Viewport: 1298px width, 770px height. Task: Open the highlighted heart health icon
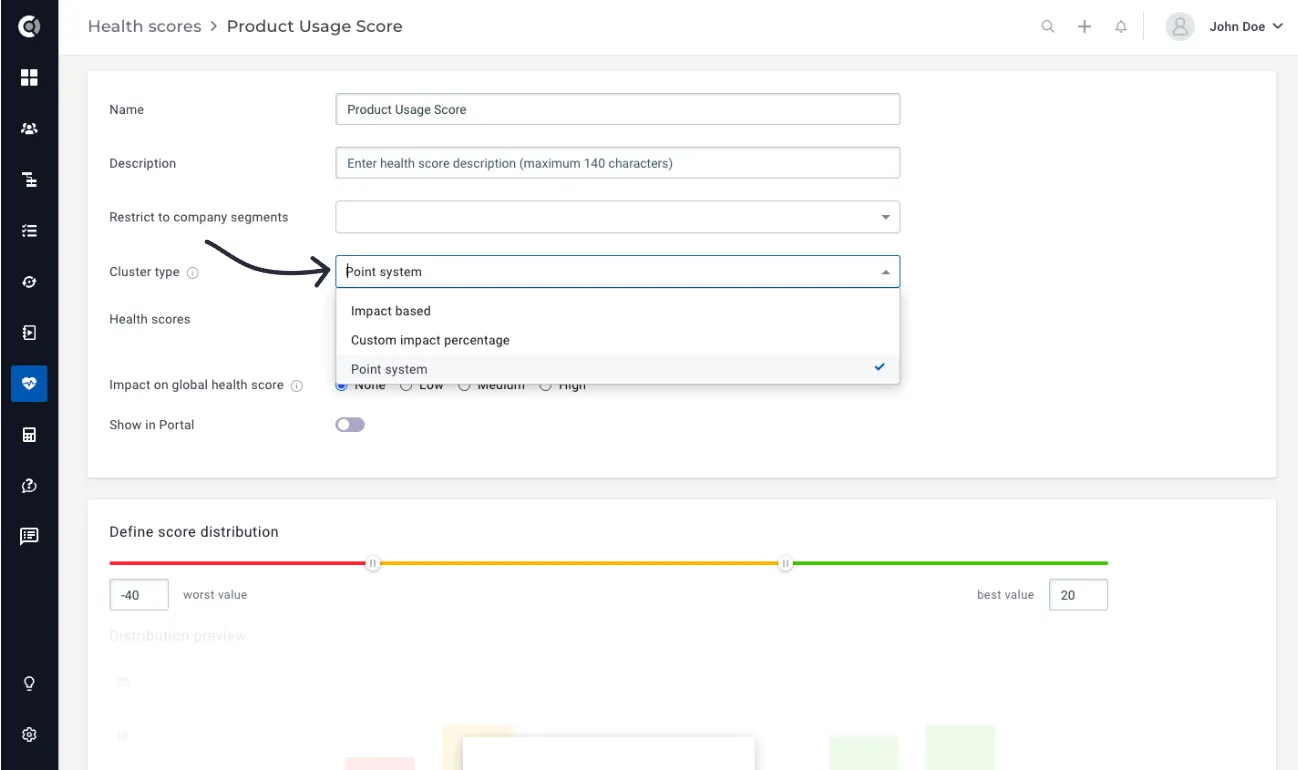point(29,383)
